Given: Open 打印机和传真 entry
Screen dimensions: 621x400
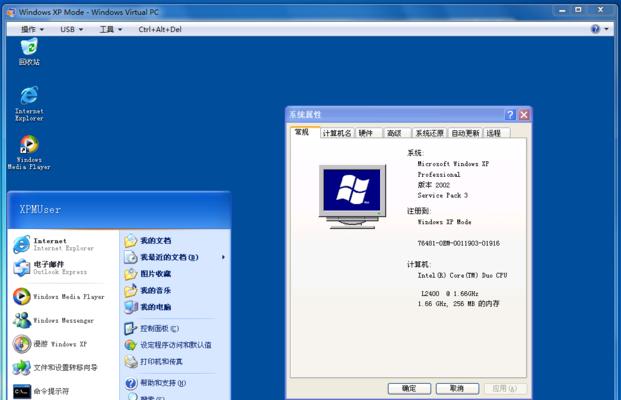Looking at the screenshot, I should click(153, 362).
